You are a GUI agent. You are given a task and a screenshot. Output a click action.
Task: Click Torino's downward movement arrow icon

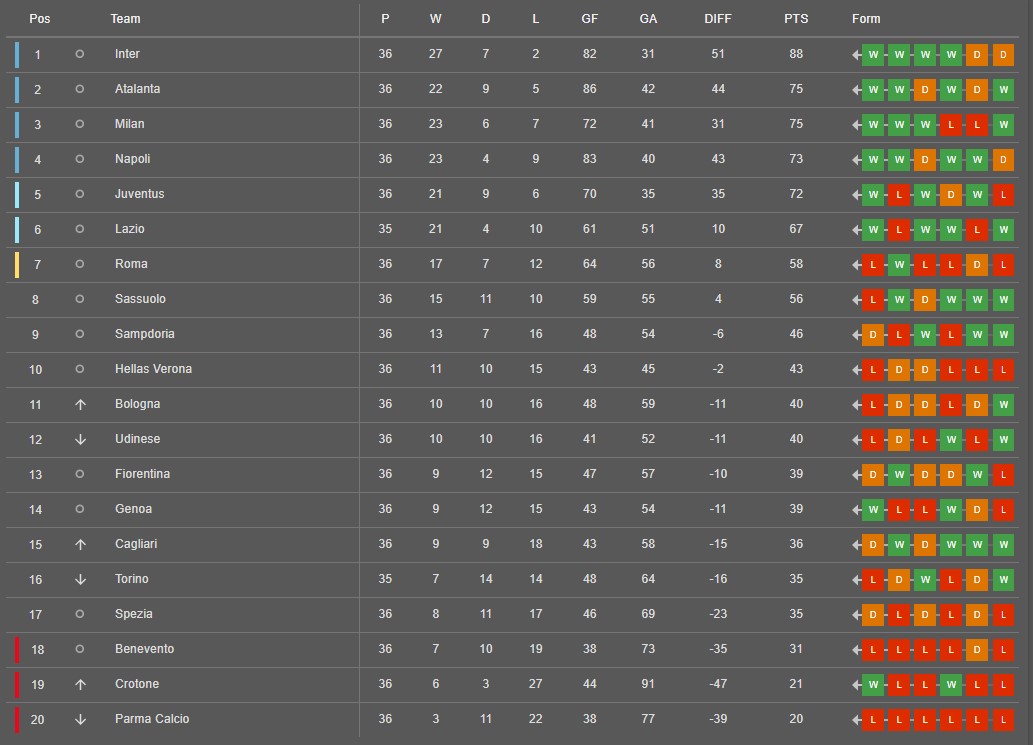80,579
